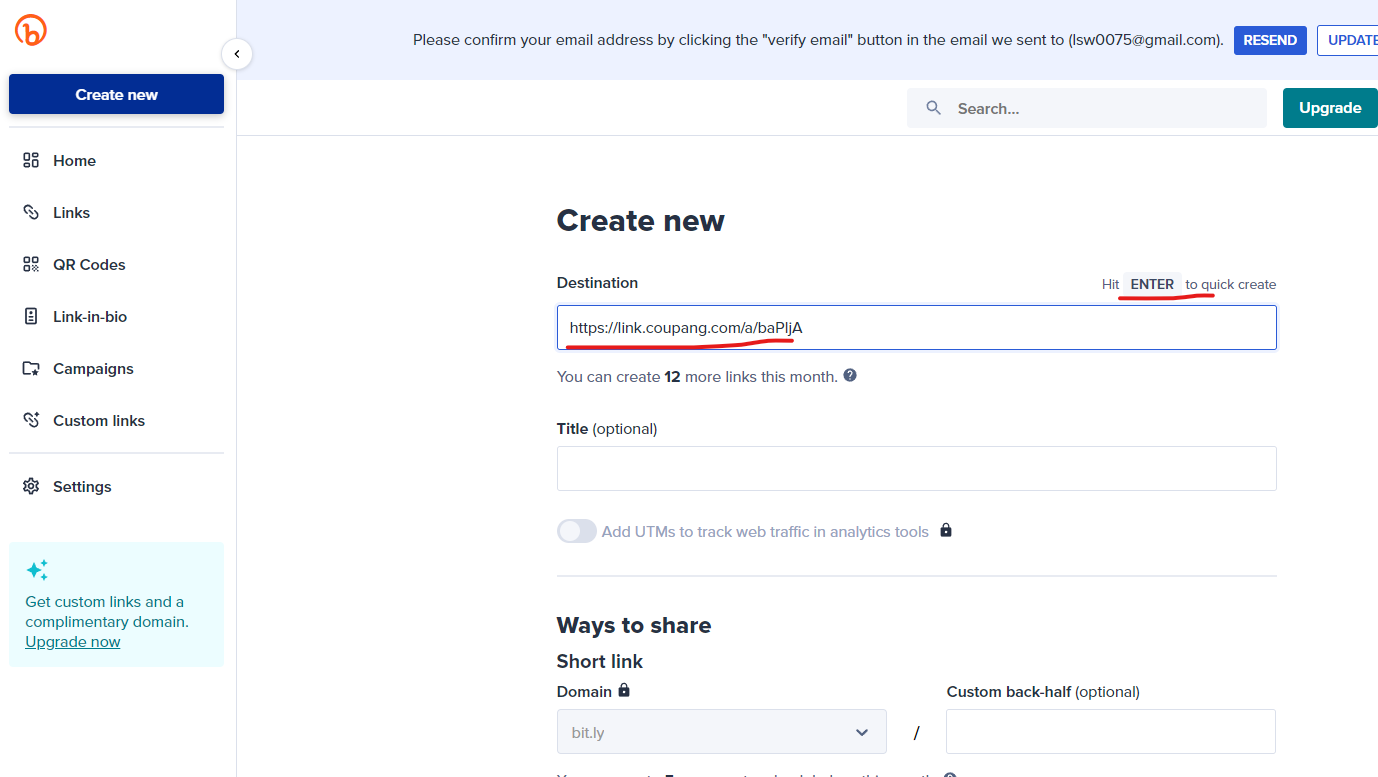1378x777 pixels.
Task: Toggle the Add UTMs switch
Action: (x=577, y=531)
